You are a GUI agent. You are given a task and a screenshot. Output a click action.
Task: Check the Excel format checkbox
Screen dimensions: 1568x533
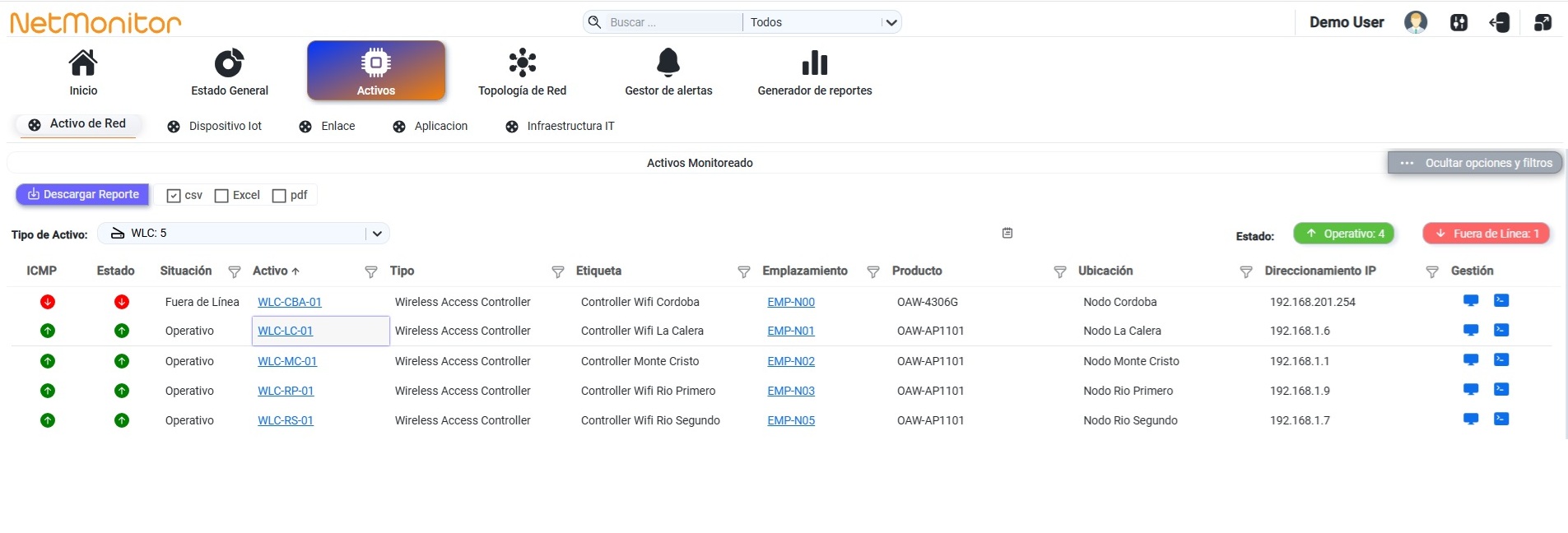coord(221,196)
